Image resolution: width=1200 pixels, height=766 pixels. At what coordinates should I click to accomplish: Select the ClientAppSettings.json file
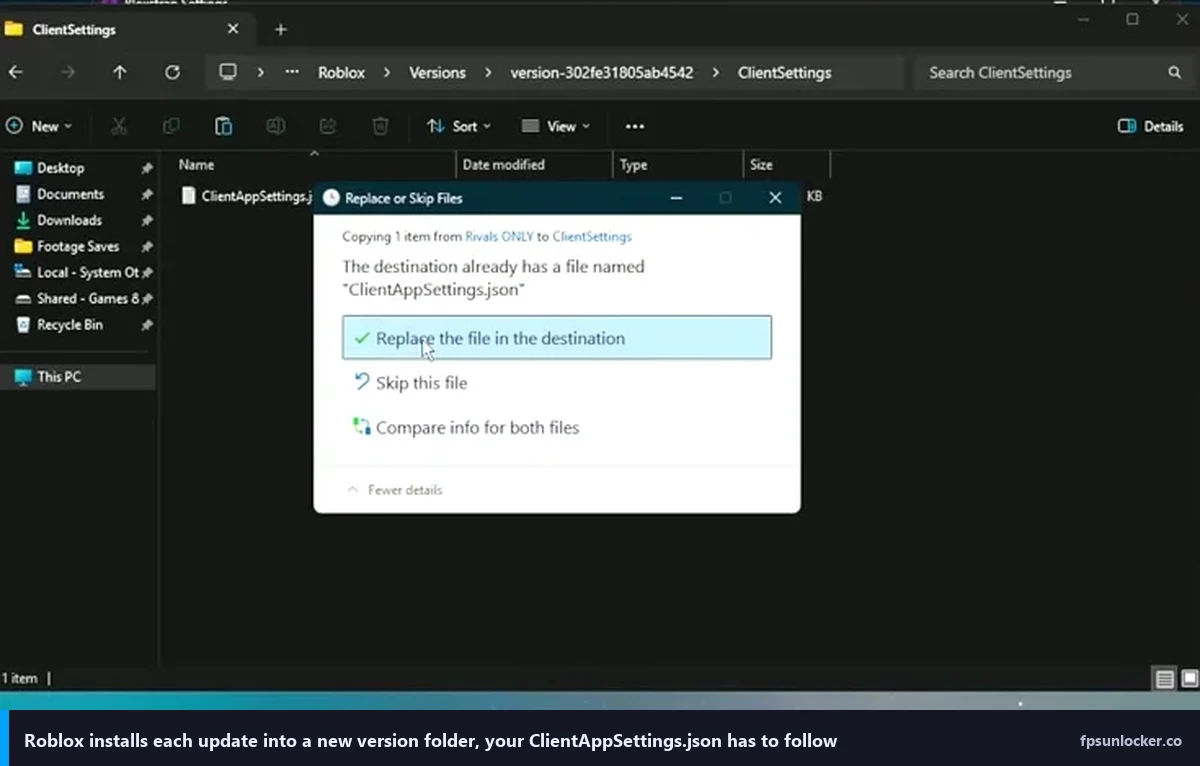click(247, 196)
